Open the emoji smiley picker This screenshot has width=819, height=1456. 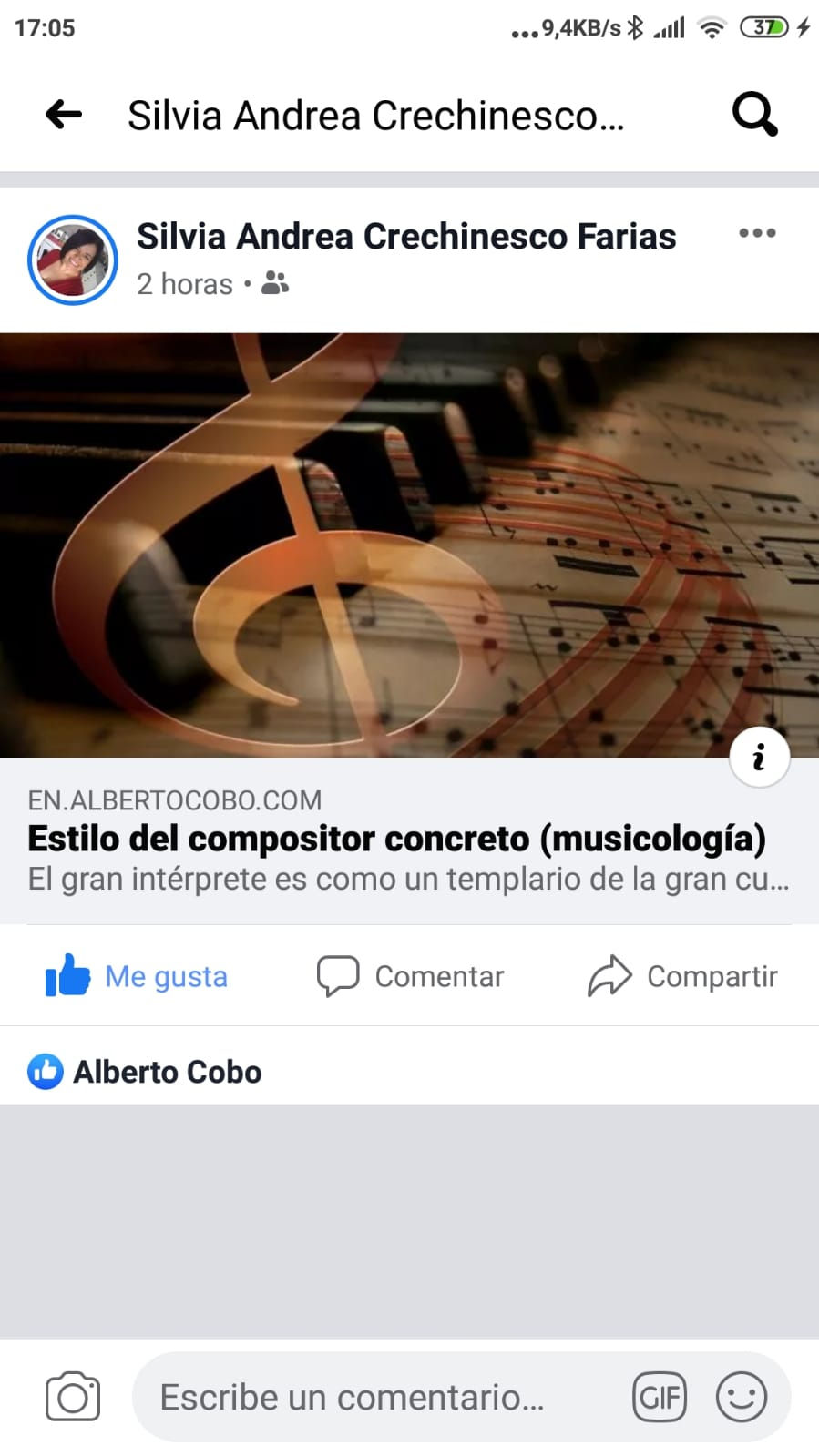742,1397
